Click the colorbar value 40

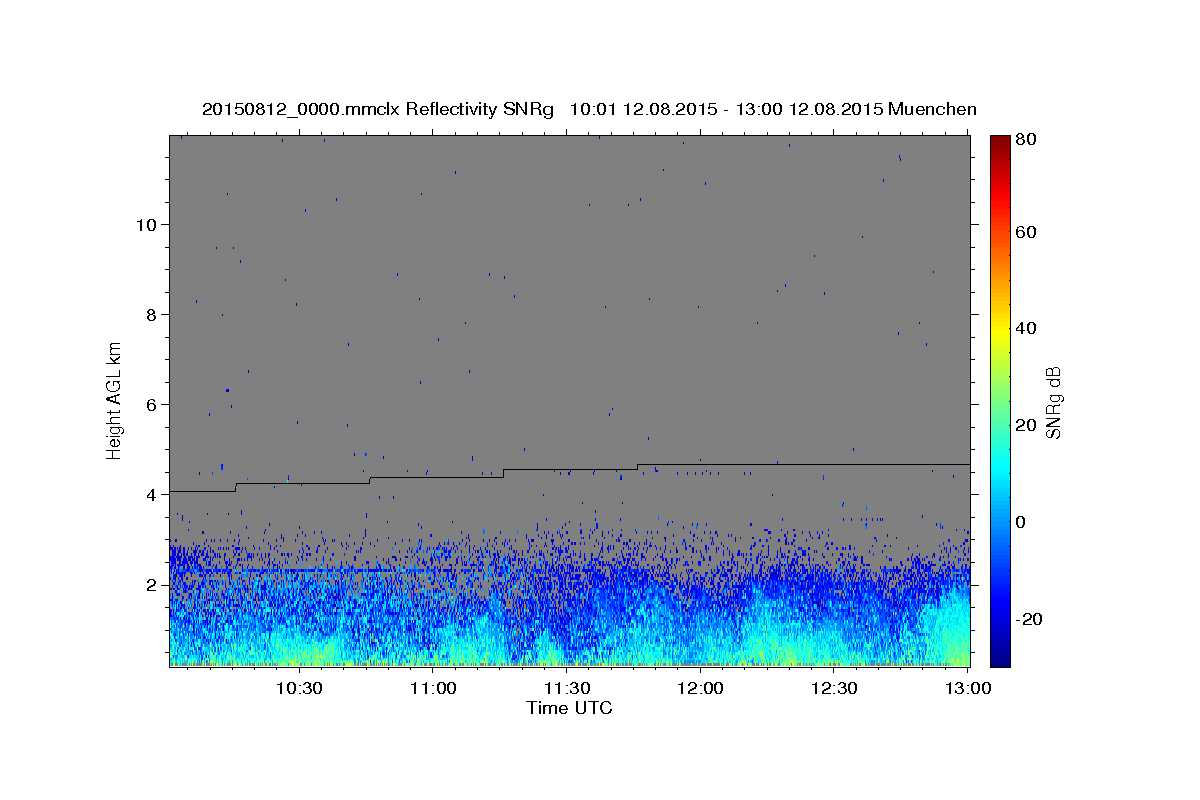1025,328
